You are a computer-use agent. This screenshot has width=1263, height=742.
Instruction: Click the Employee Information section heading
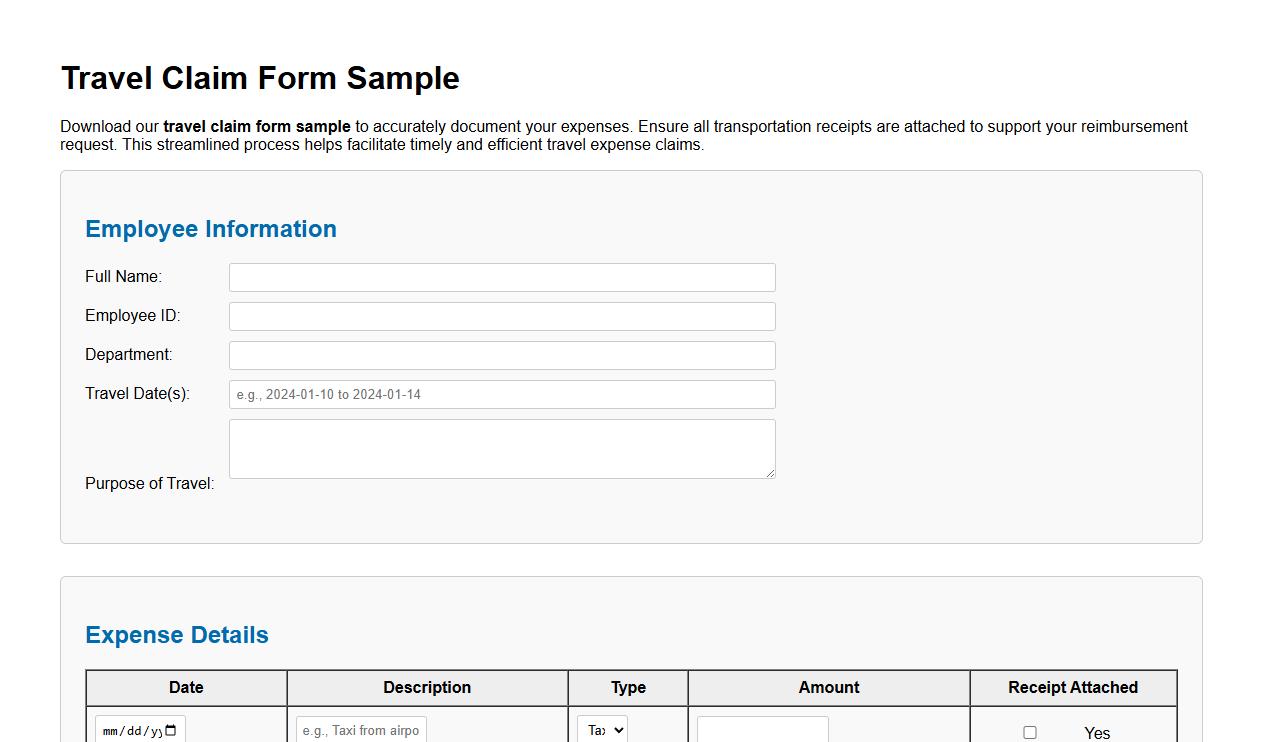(x=210, y=229)
